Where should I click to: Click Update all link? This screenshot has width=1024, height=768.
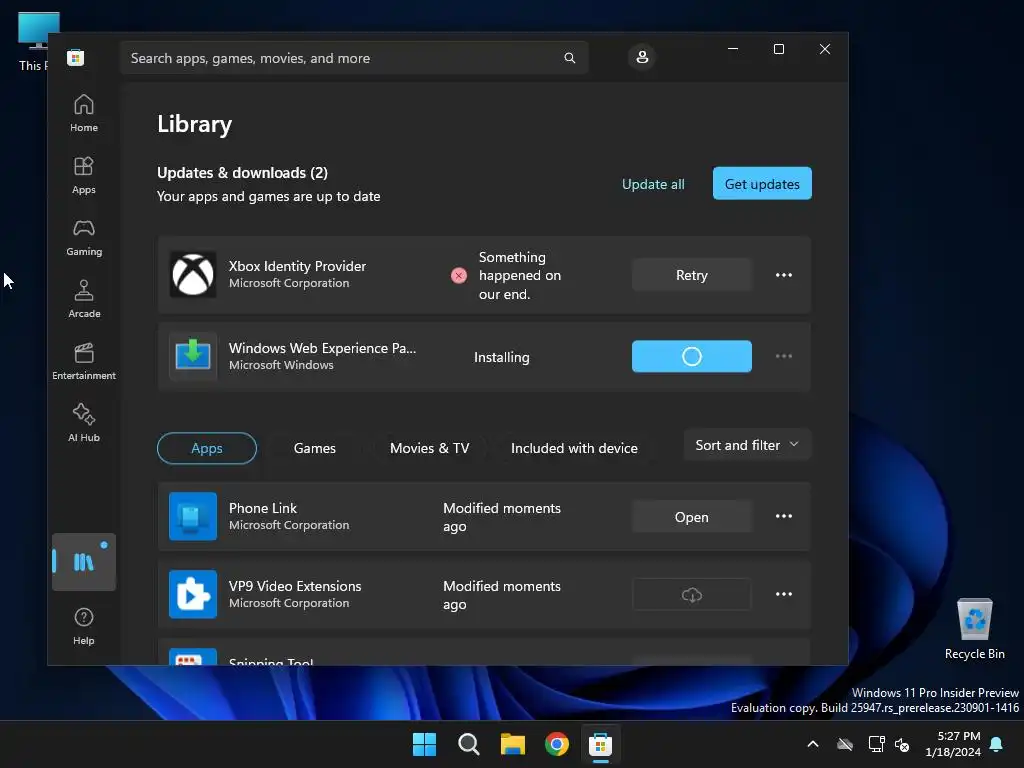coord(653,184)
